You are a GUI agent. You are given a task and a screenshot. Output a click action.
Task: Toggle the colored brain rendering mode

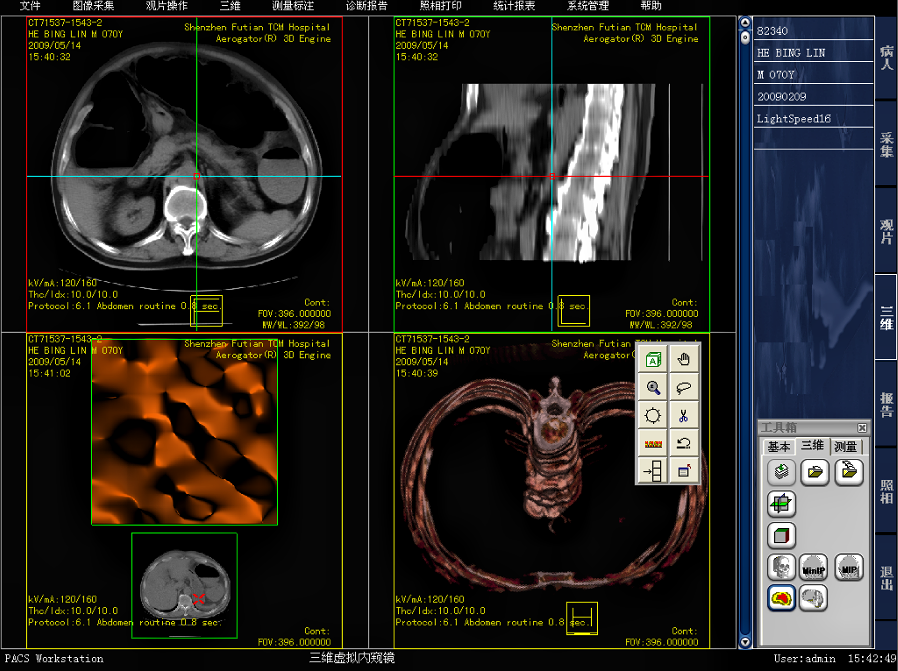pyautogui.click(x=781, y=598)
